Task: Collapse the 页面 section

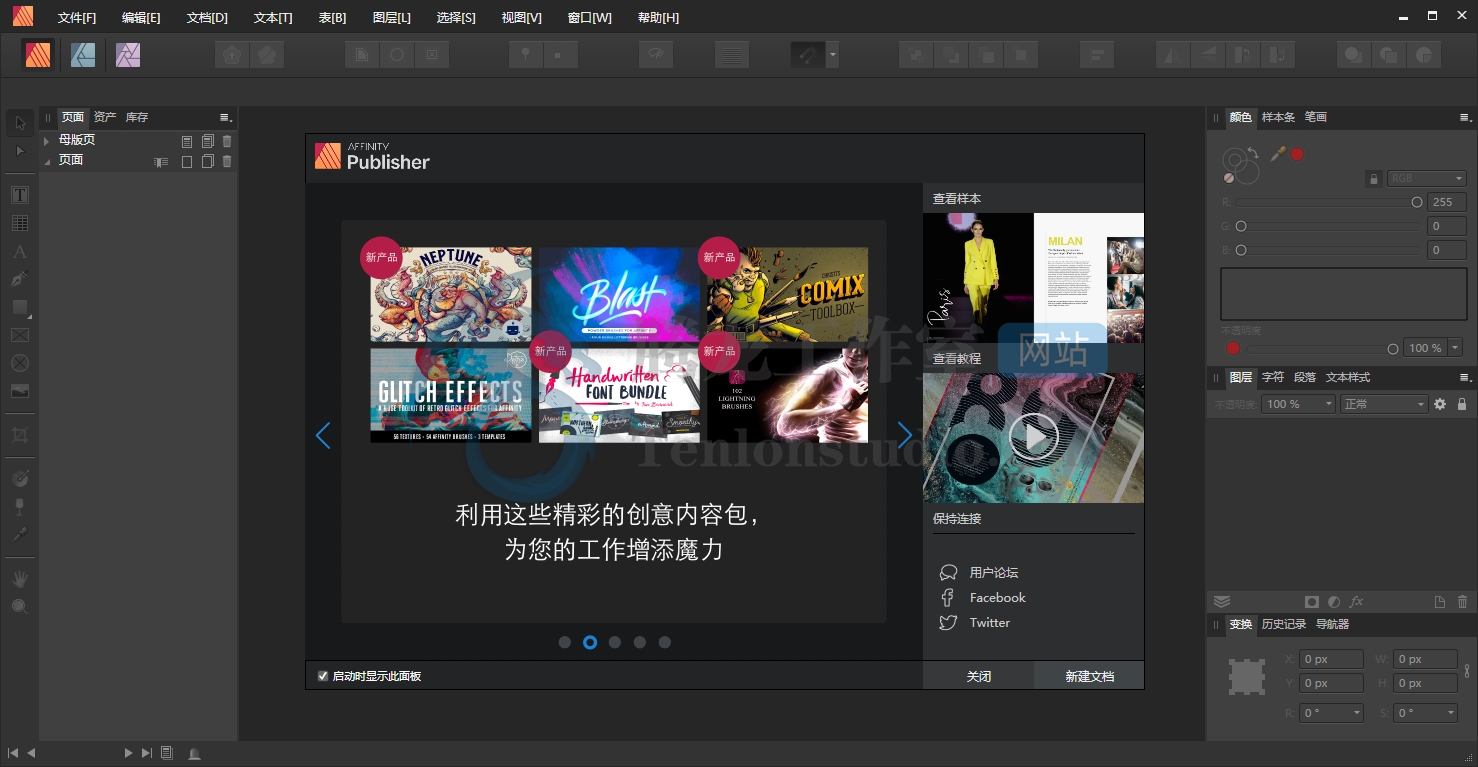Action: coord(46,161)
